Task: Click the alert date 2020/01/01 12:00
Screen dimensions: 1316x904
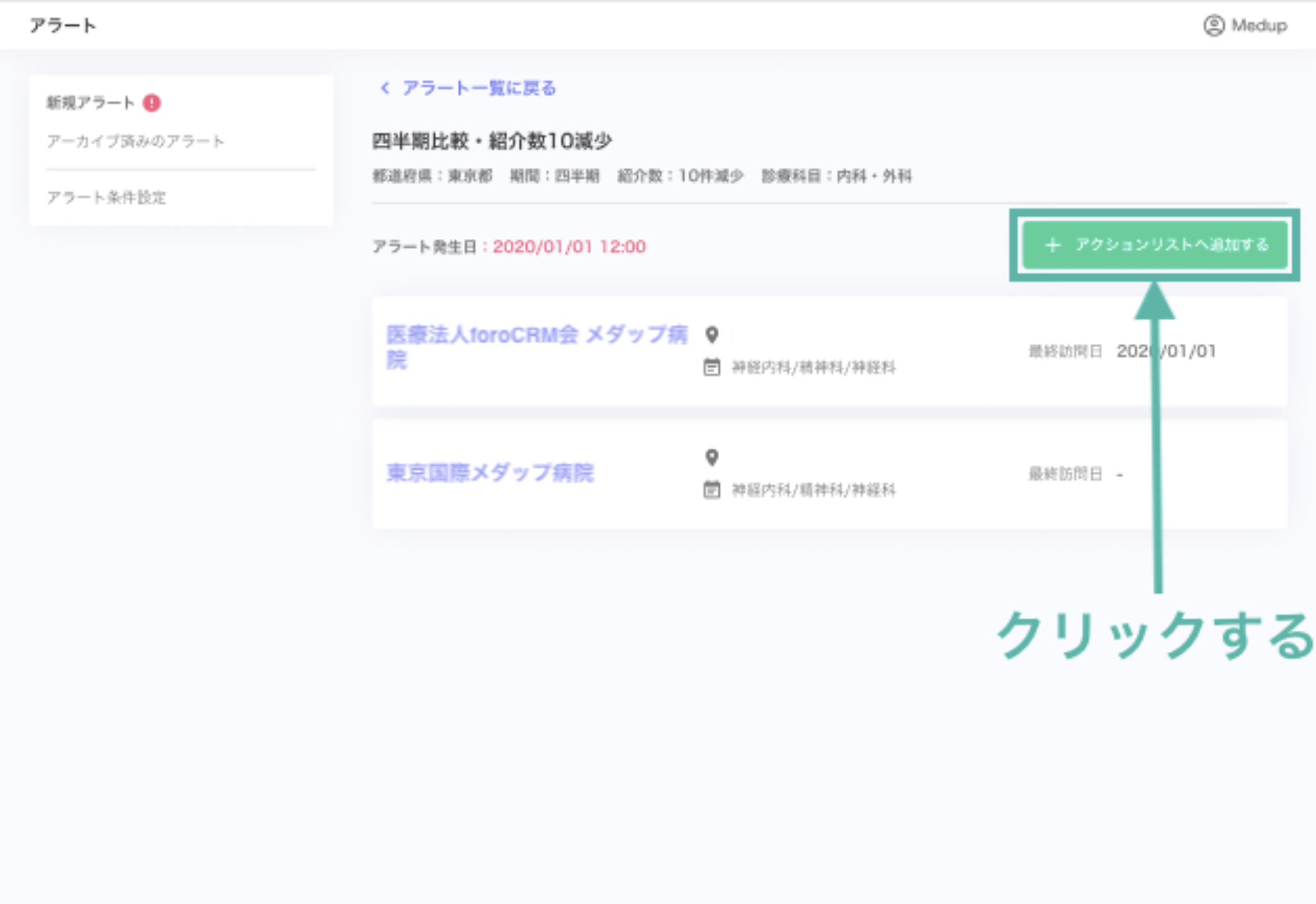Action: (569, 246)
